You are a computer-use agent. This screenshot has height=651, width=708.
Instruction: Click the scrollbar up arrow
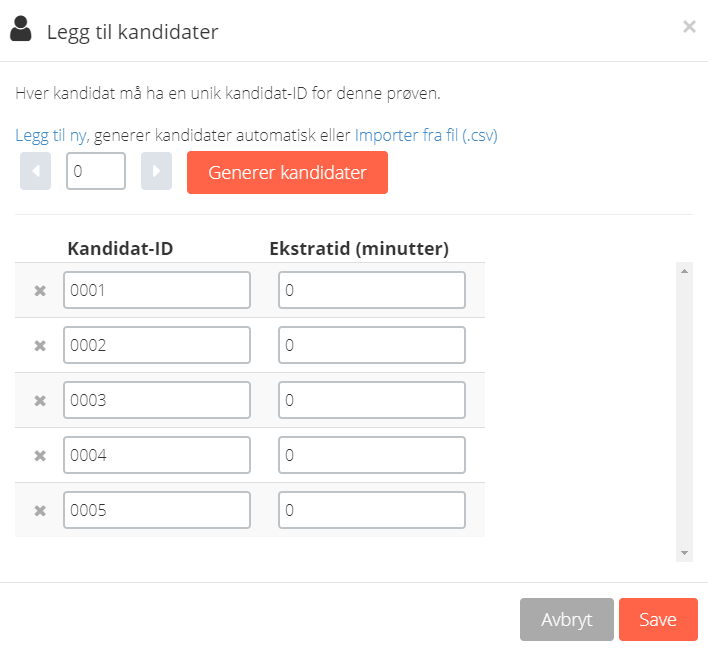(684, 271)
